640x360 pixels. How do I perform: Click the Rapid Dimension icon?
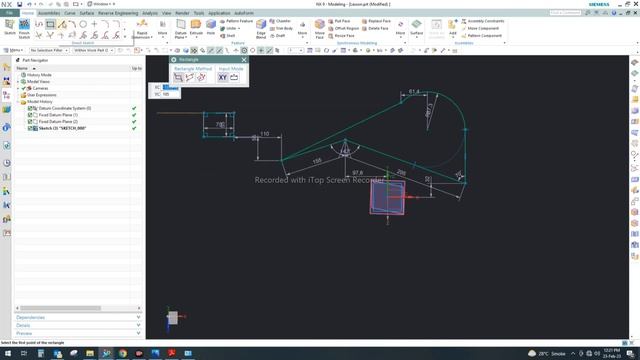(x=142, y=24)
